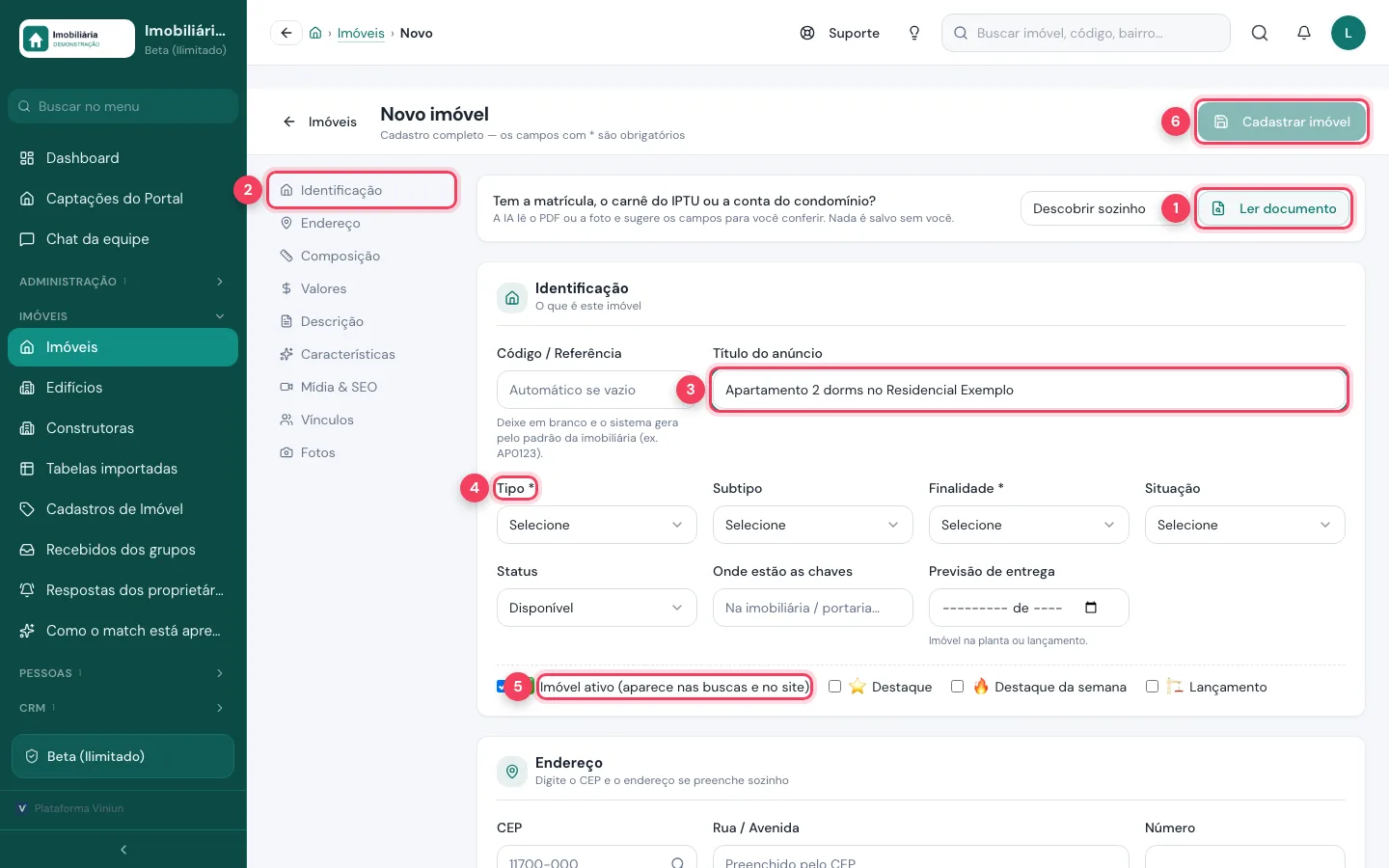
Task: Go to home via breadcrumb house icon
Action: coord(315,33)
